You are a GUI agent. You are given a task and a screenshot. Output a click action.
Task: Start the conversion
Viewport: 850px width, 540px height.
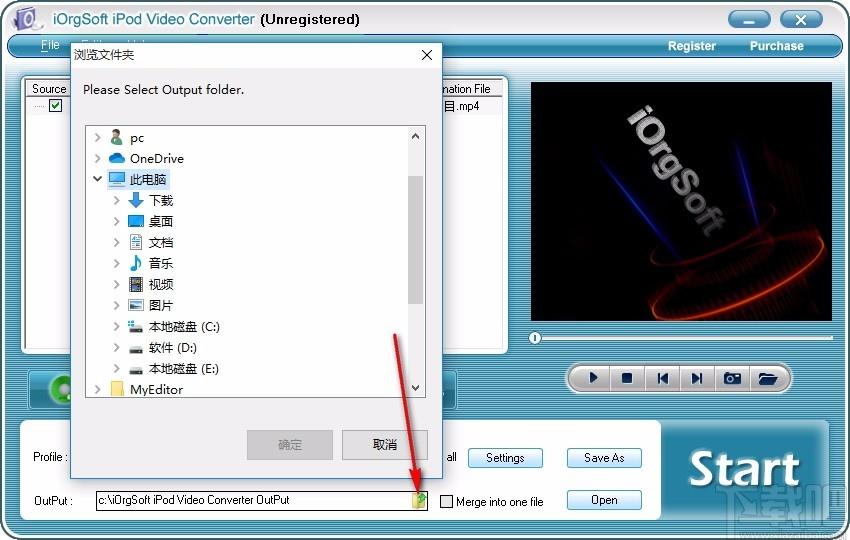(744, 470)
